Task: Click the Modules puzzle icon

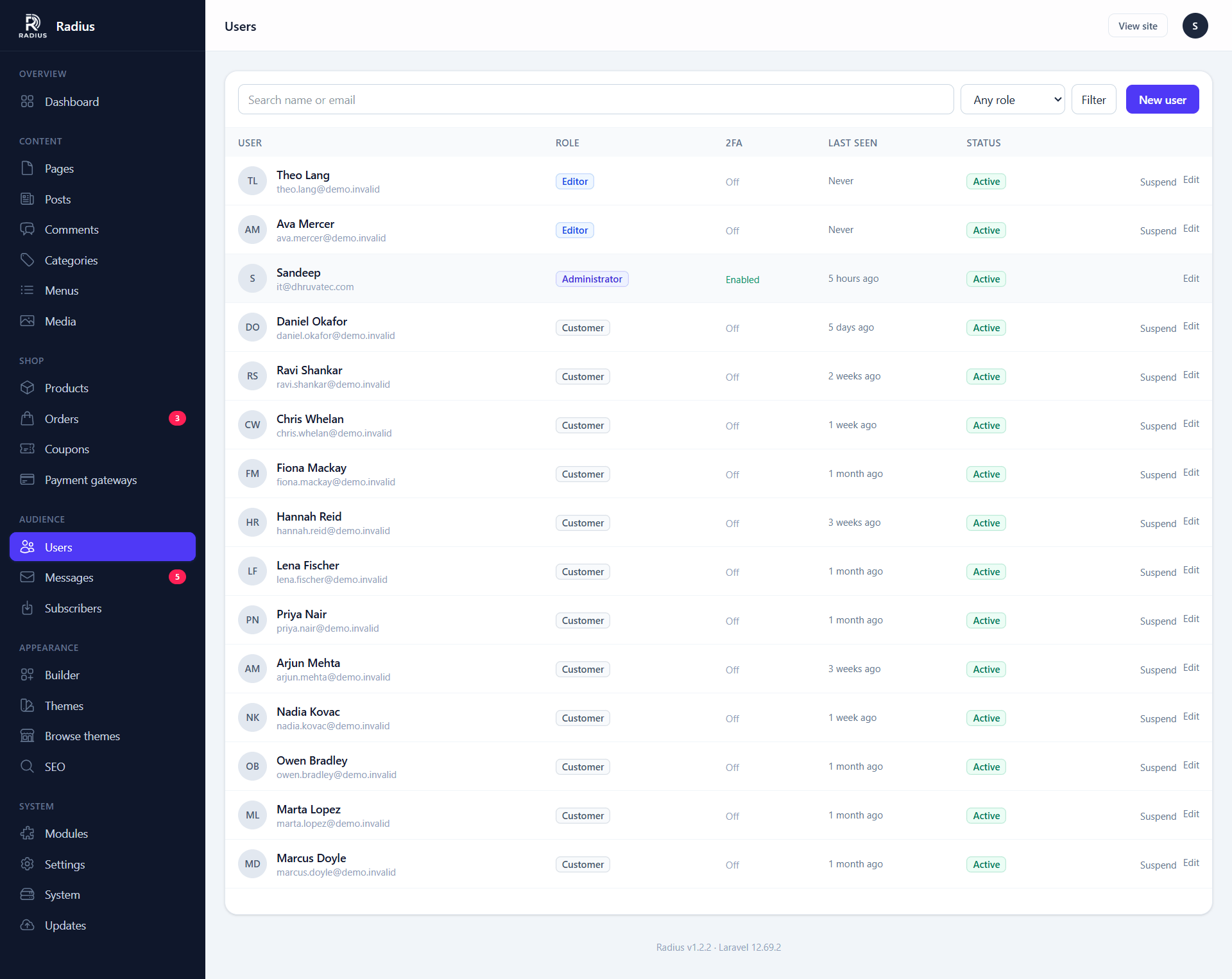Action: (27, 833)
